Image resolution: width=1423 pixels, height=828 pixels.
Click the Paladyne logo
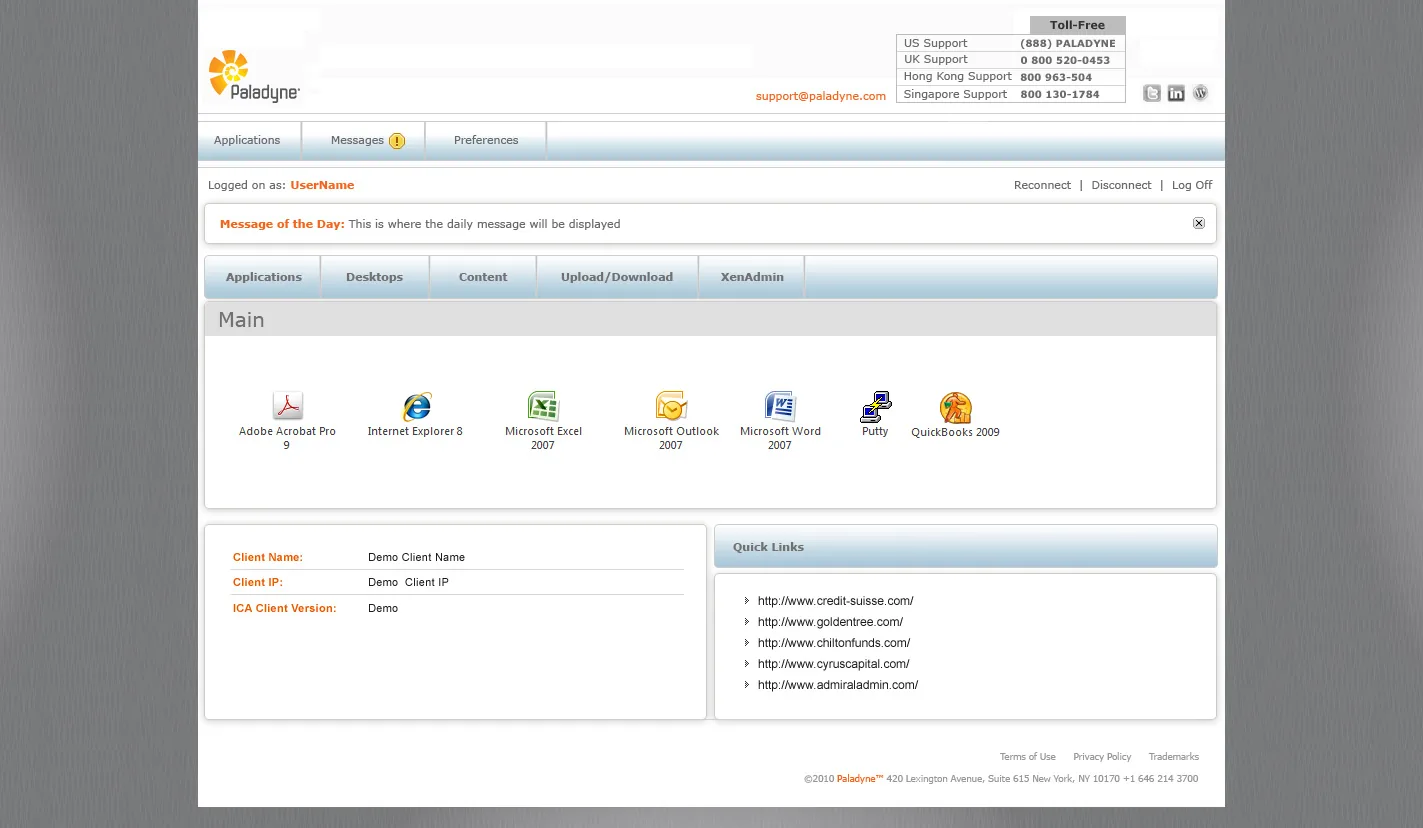[254, 76]
